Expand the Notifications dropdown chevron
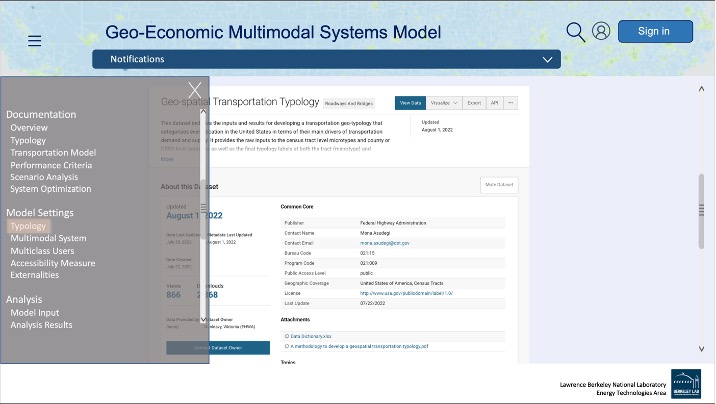The height and width of the screenshot is (404, 716). pos(547,60)
